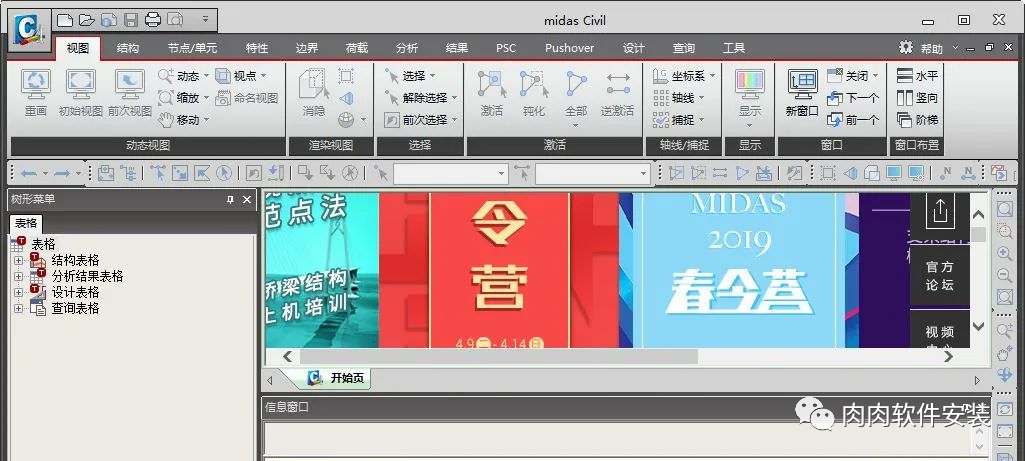
Task: Click the 关闭 window button
Action: [852, 76]
